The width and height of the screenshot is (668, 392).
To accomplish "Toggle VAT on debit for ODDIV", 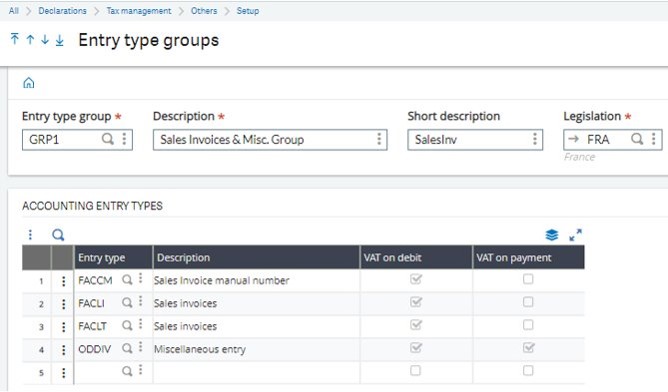I will click(416, 348).
